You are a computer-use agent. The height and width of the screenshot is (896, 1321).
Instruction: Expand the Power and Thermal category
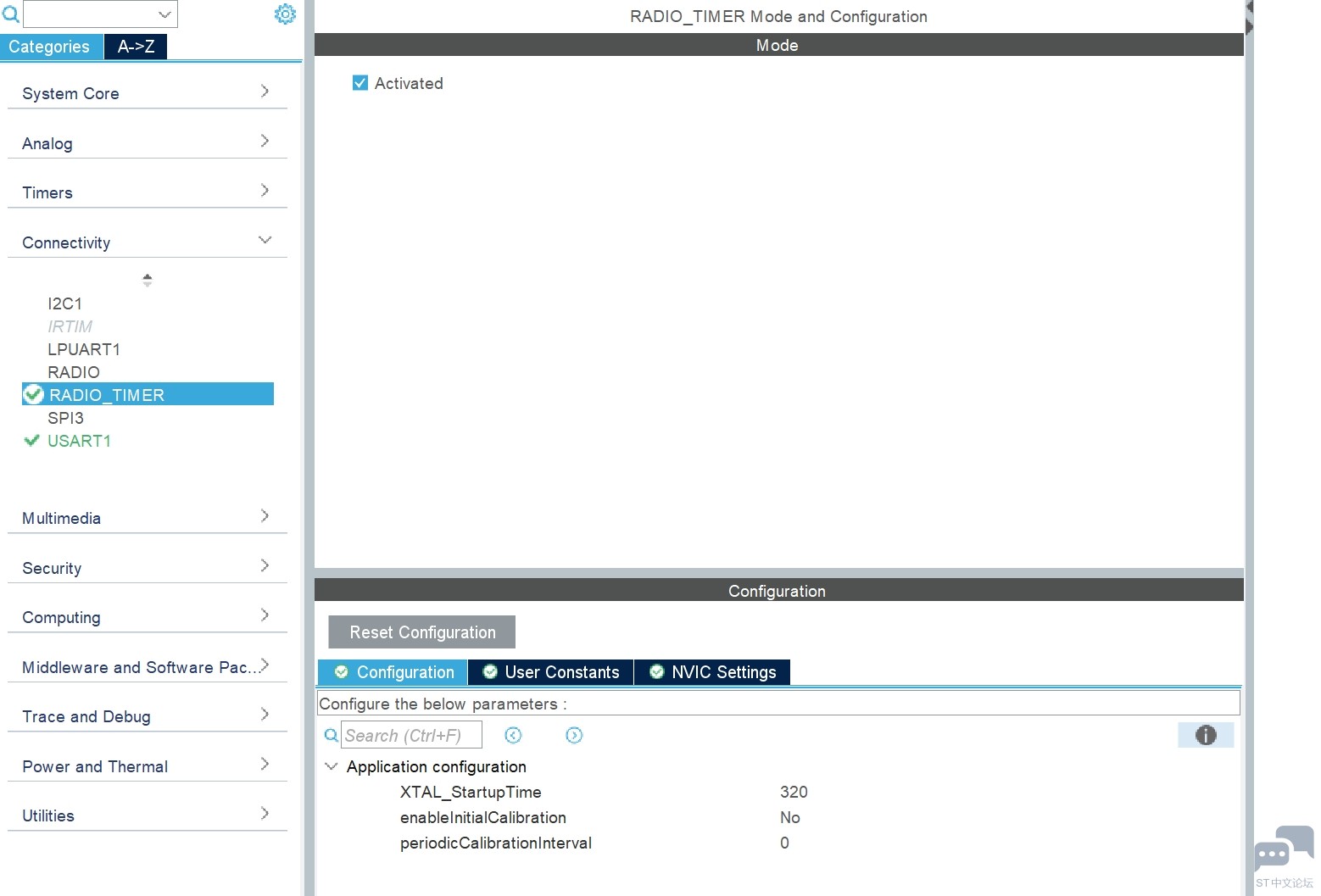148,765
